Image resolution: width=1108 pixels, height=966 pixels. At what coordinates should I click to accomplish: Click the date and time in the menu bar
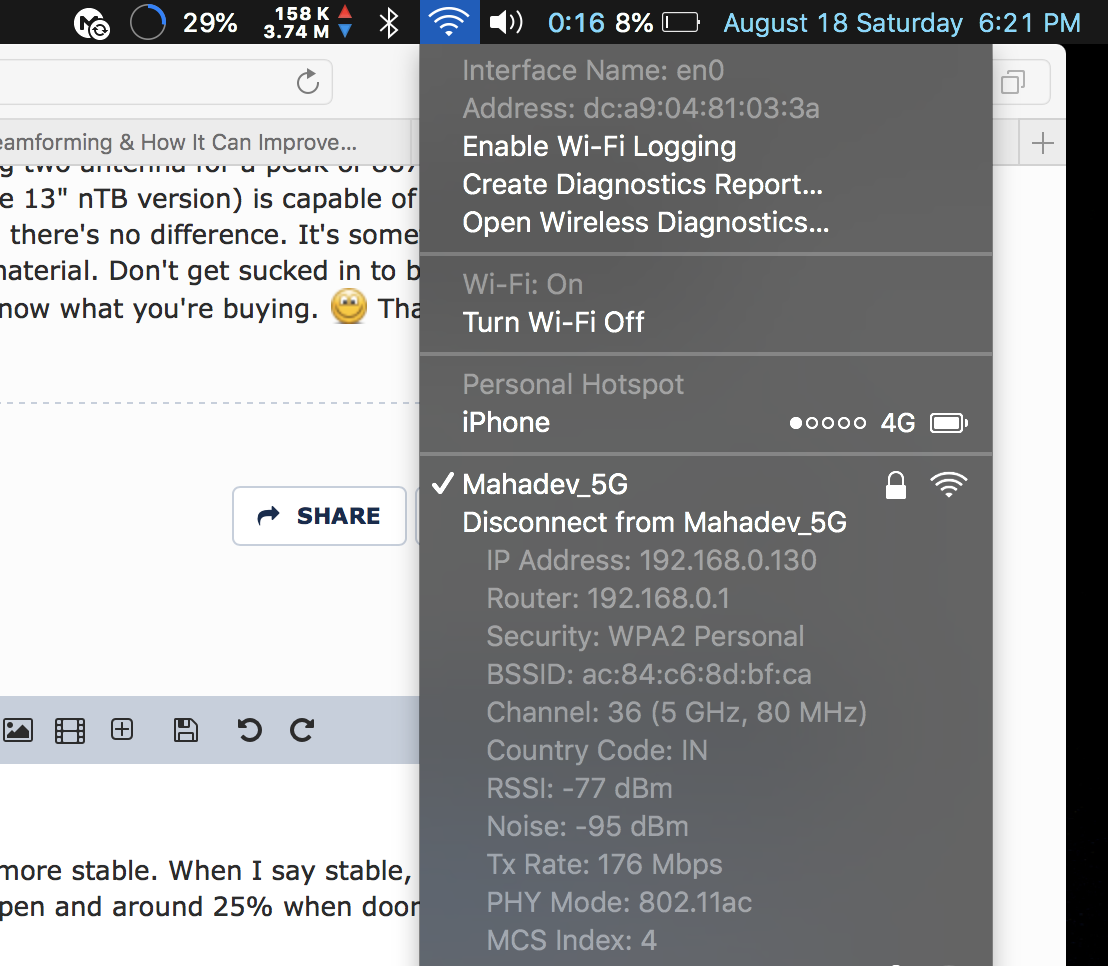(902, 23)
